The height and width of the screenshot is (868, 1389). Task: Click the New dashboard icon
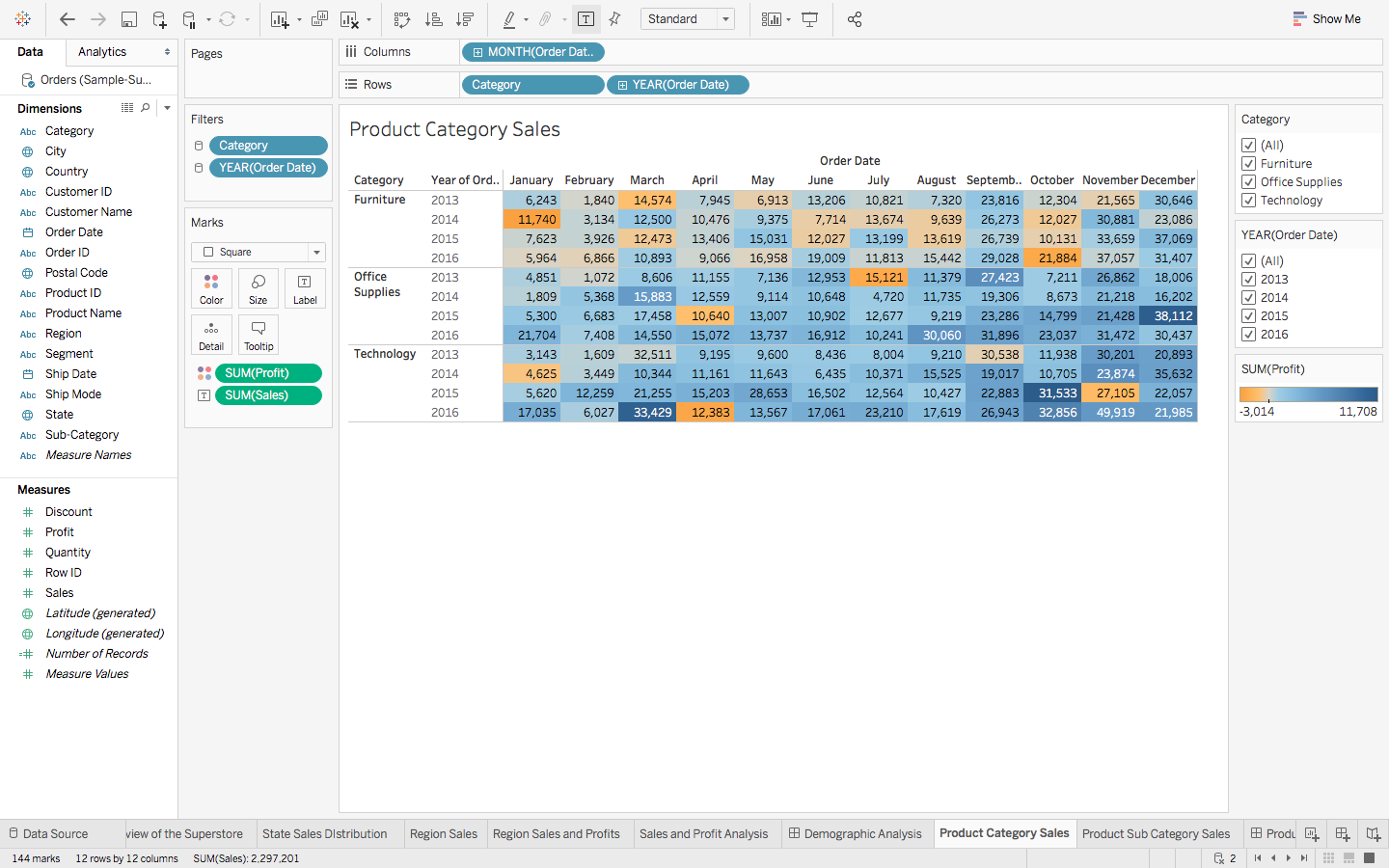1343,834
